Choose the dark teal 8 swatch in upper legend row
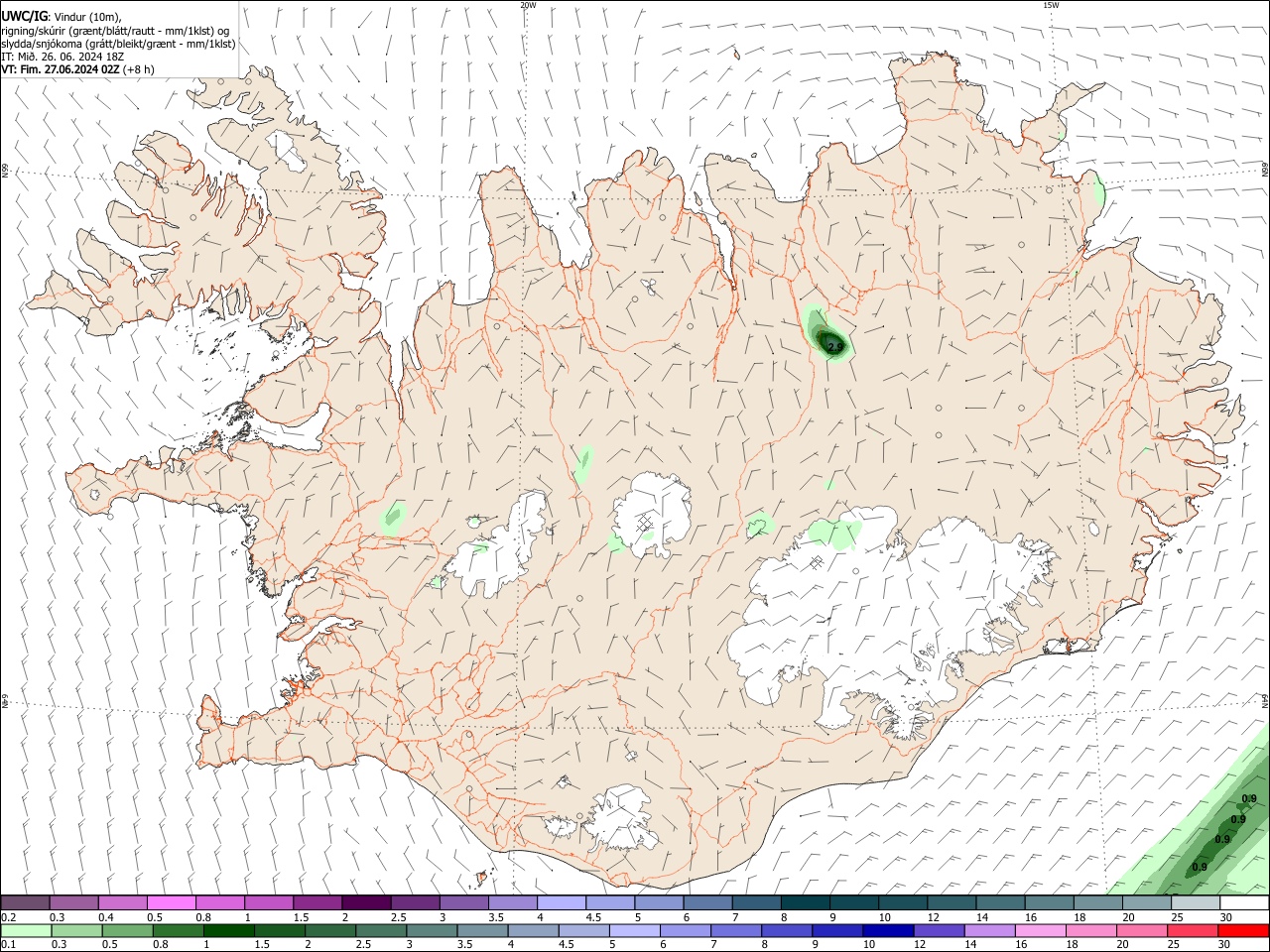 click(x=806, y=903)
